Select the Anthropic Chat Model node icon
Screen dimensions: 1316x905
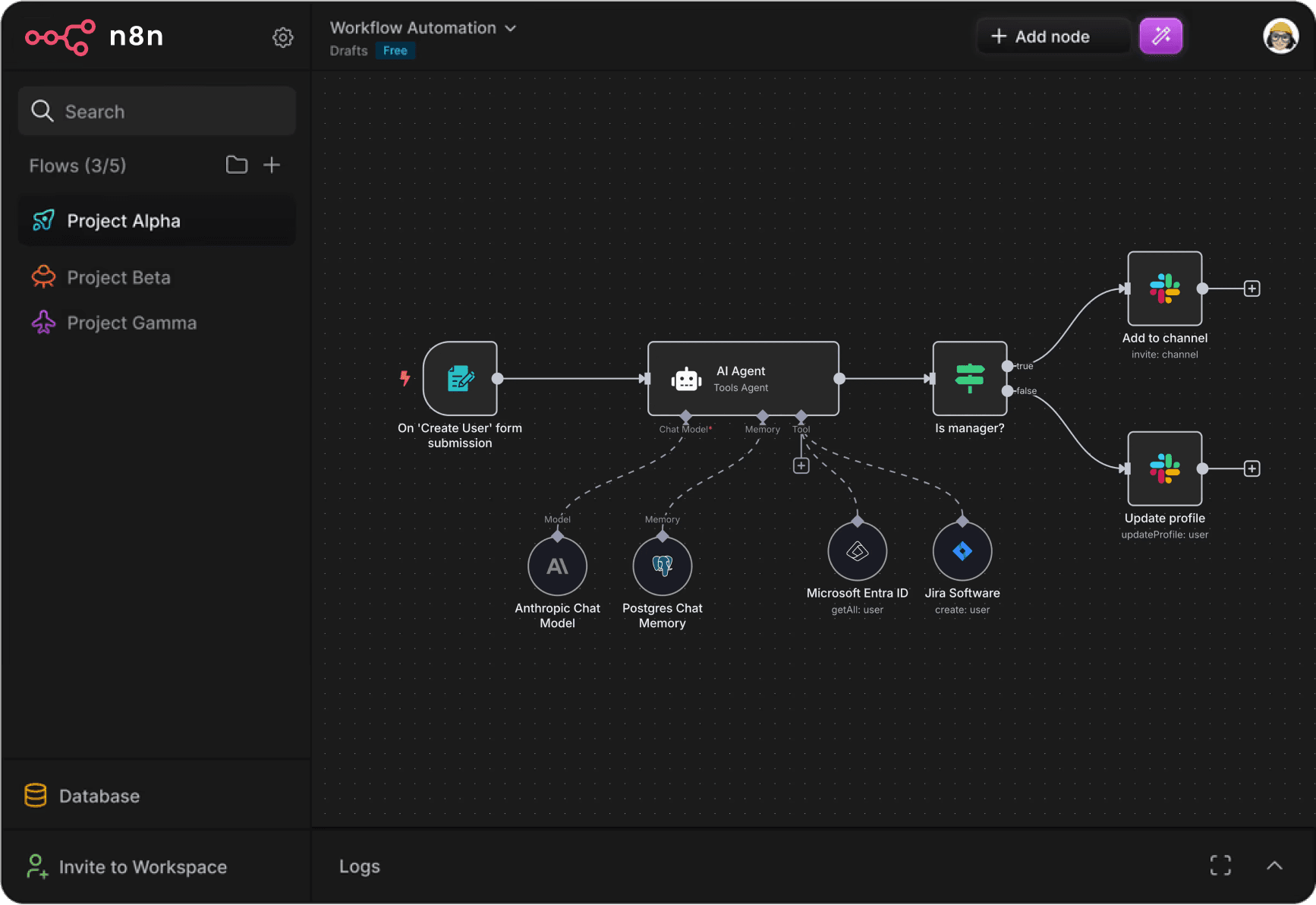pyautogui.click(x=557, y=566)
